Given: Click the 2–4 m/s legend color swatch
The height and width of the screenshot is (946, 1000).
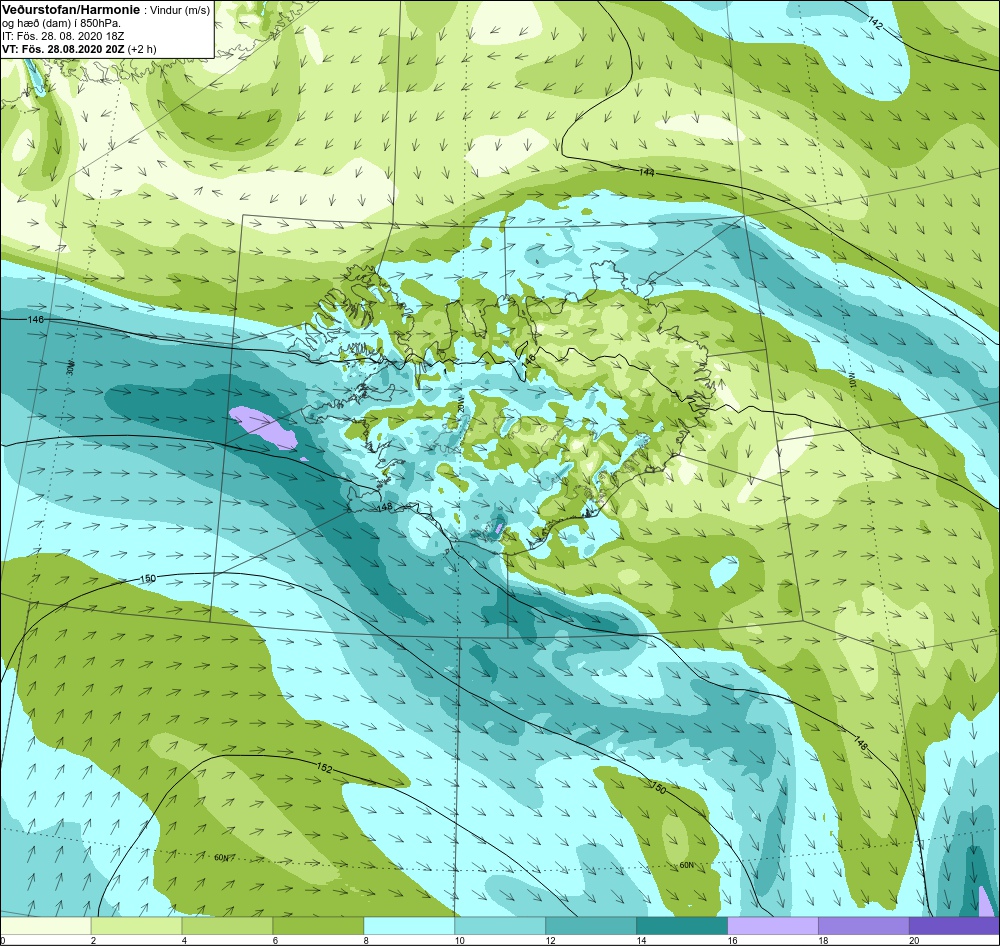Looking at the screenshot, I should (136, 926).
